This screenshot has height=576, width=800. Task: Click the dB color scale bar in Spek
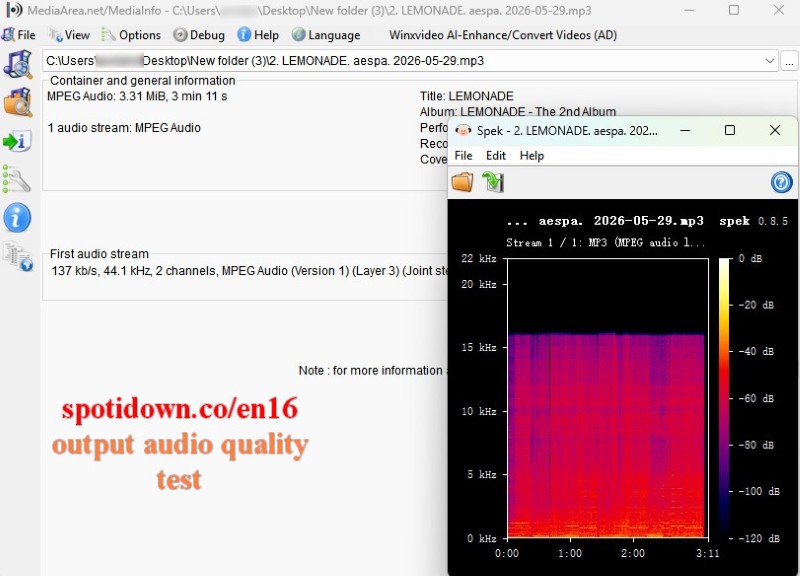[x=724, y=398]
